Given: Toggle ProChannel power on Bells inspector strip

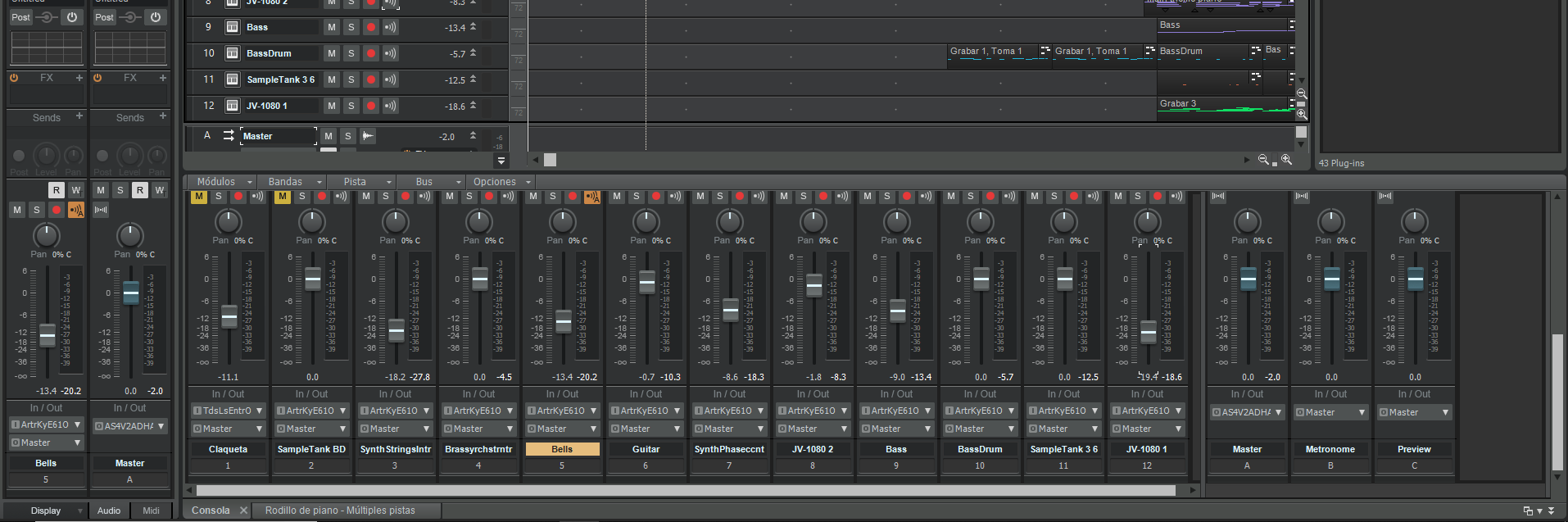Looking at the screenshot, I should (72, 17).
